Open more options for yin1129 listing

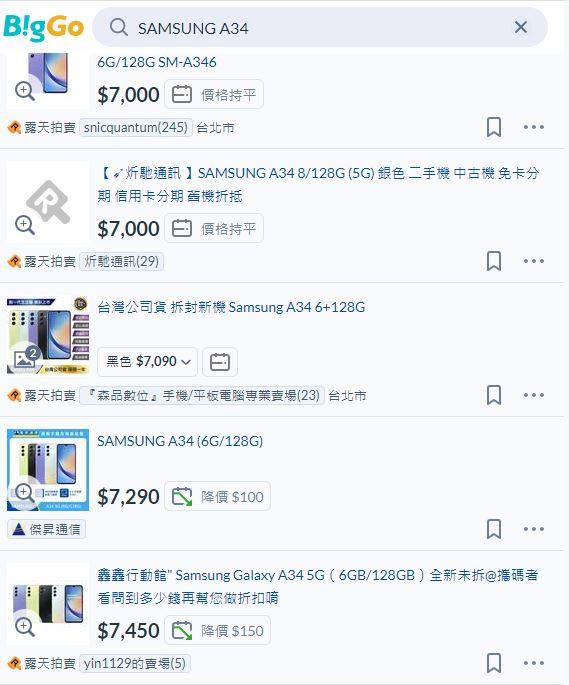click(x=534, y=663)
